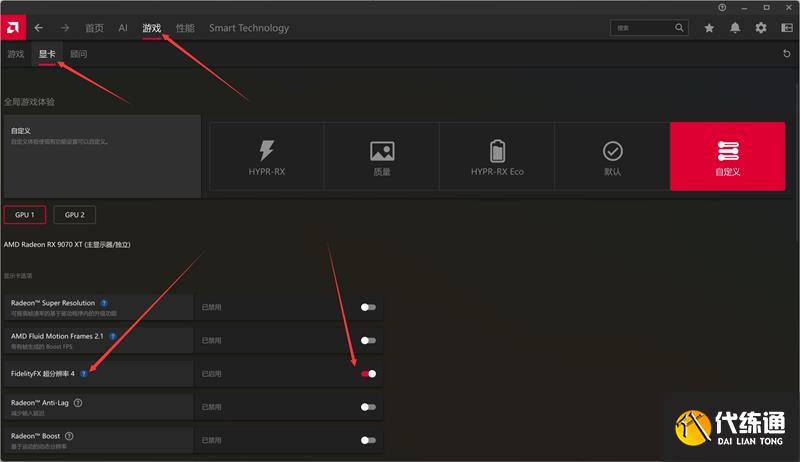Viewport: 800px width, 462px height.
Task: Go forward with the right arrow
Action: coord(65,28)
